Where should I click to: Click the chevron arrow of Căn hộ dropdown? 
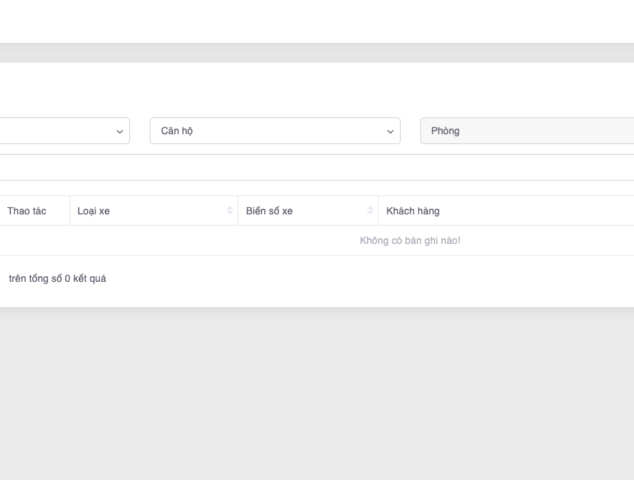[x=390, y=131]
